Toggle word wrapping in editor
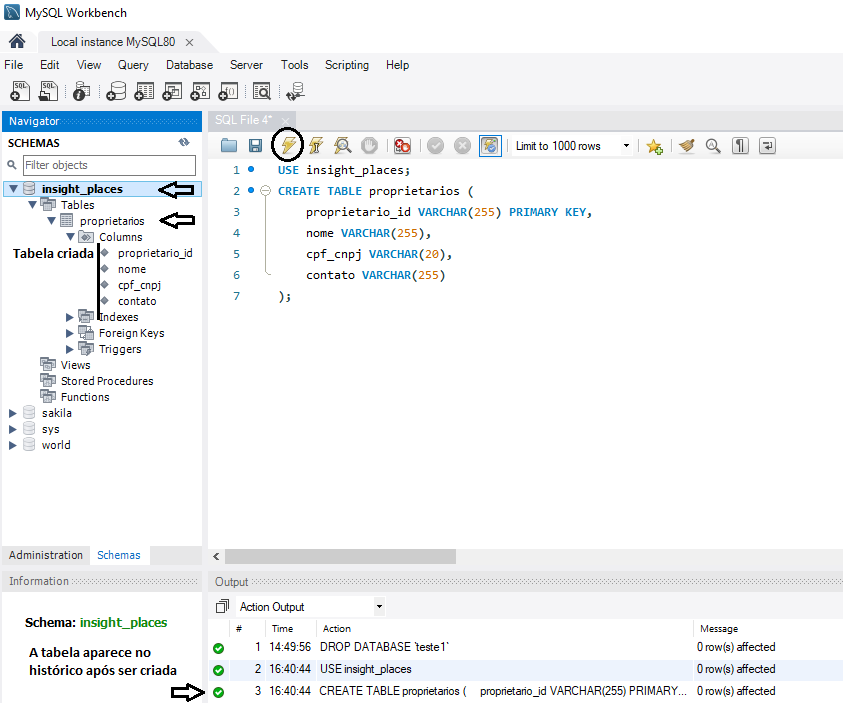The height and width of the screenshot is (703, 843). click(767, 146)
